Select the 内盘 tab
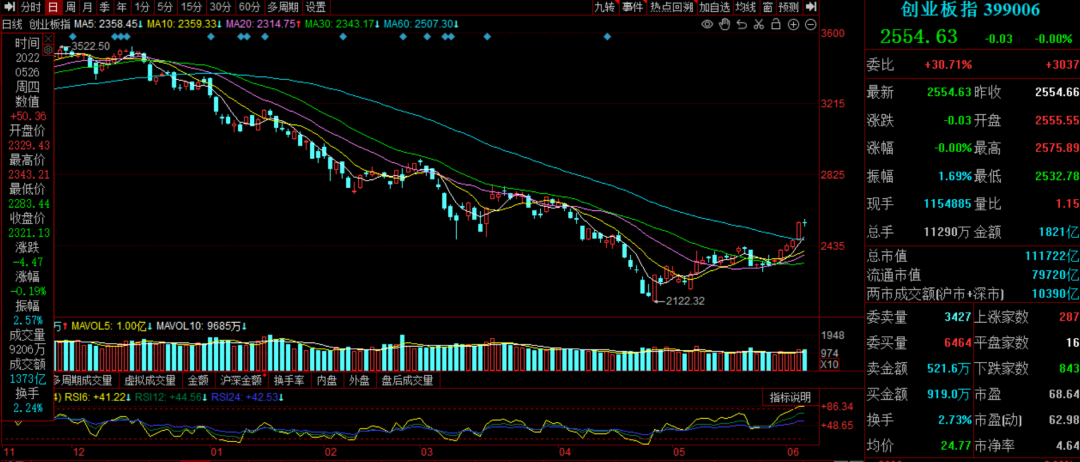Viewport: 1080px width, 462px height. click(326, 379)
